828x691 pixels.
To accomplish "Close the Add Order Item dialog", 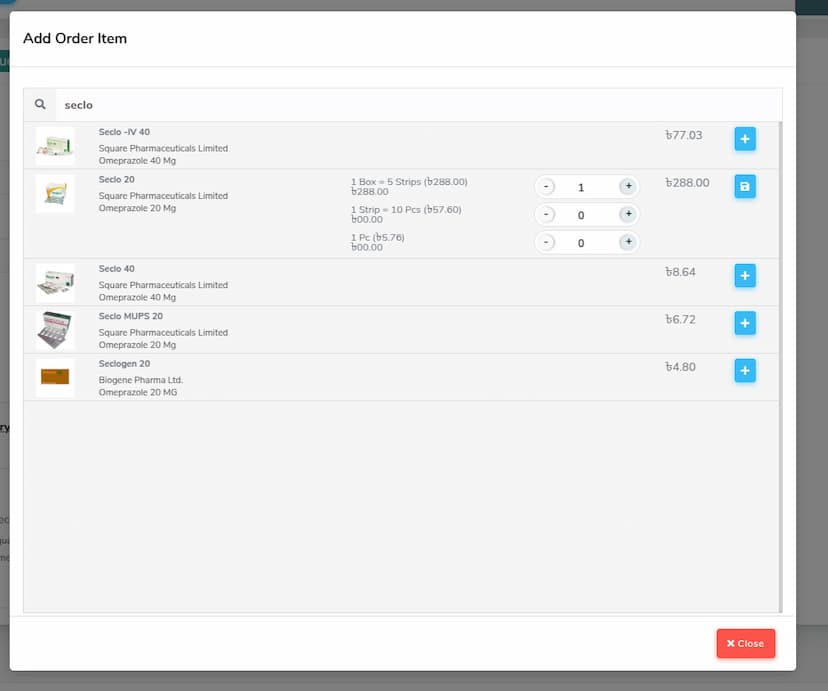I will coord(745,643).
